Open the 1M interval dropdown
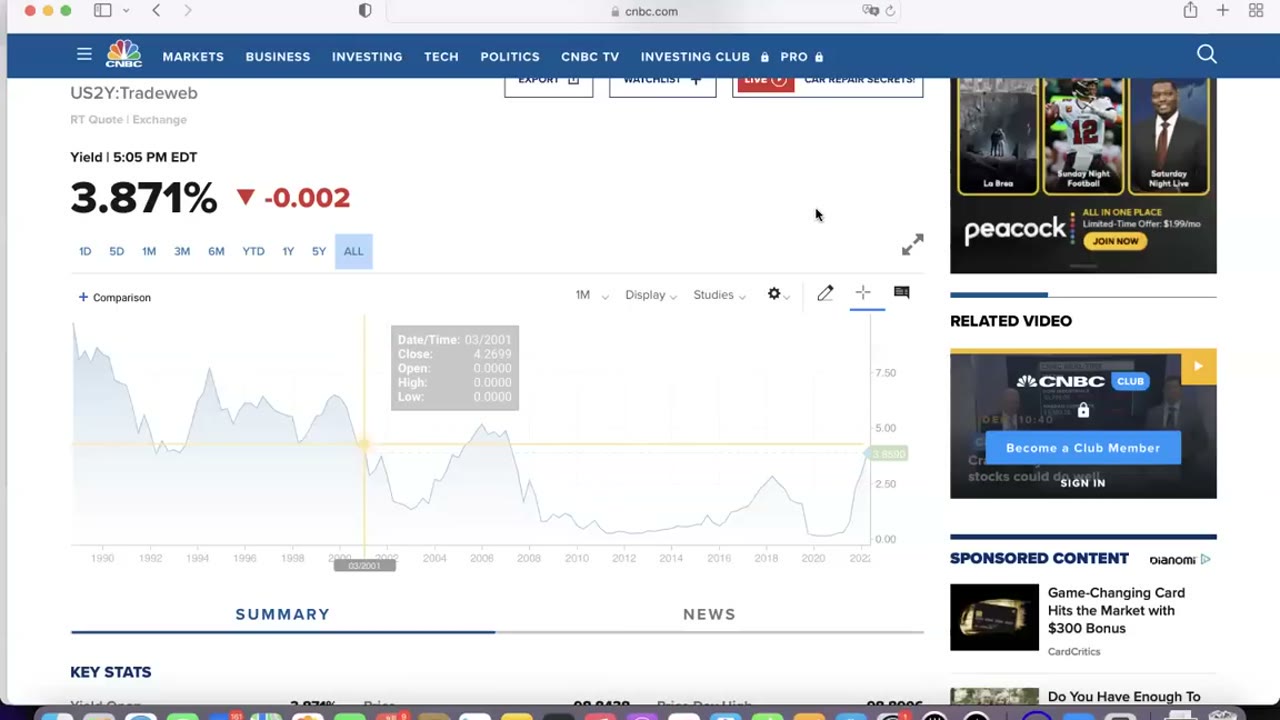The width and height of the screenshot is (1280, 720). (x=592, y=295)
